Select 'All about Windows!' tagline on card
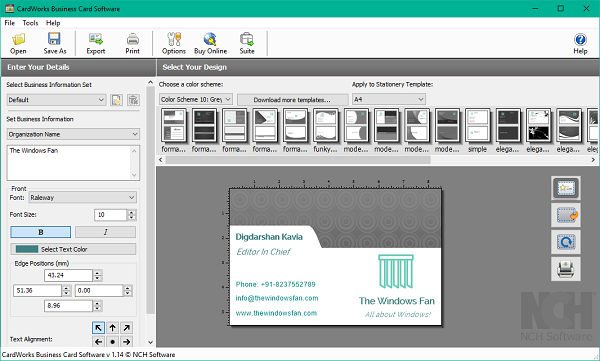Image resolution: width=600 pixels, height=361 pixels. point(398,315)
